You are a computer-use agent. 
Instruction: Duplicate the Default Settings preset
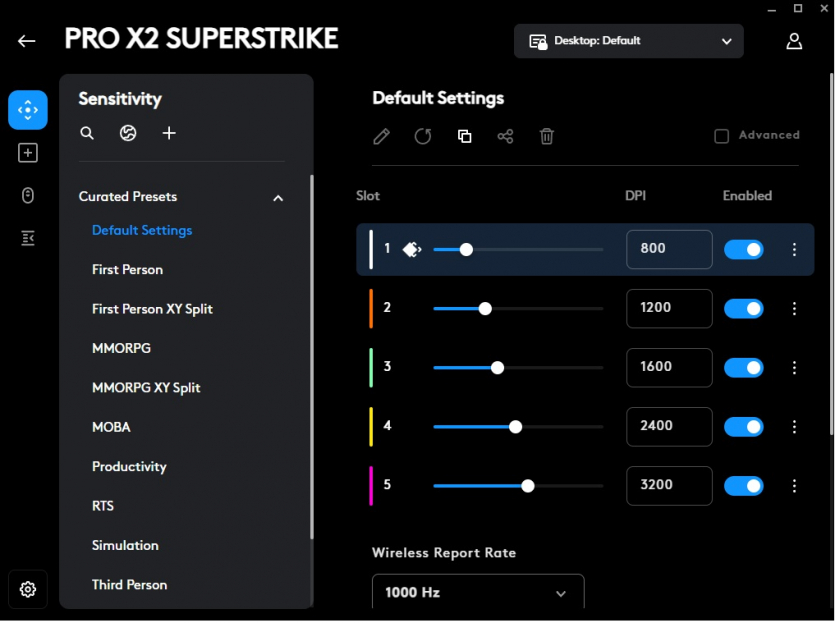pos(464,136)
